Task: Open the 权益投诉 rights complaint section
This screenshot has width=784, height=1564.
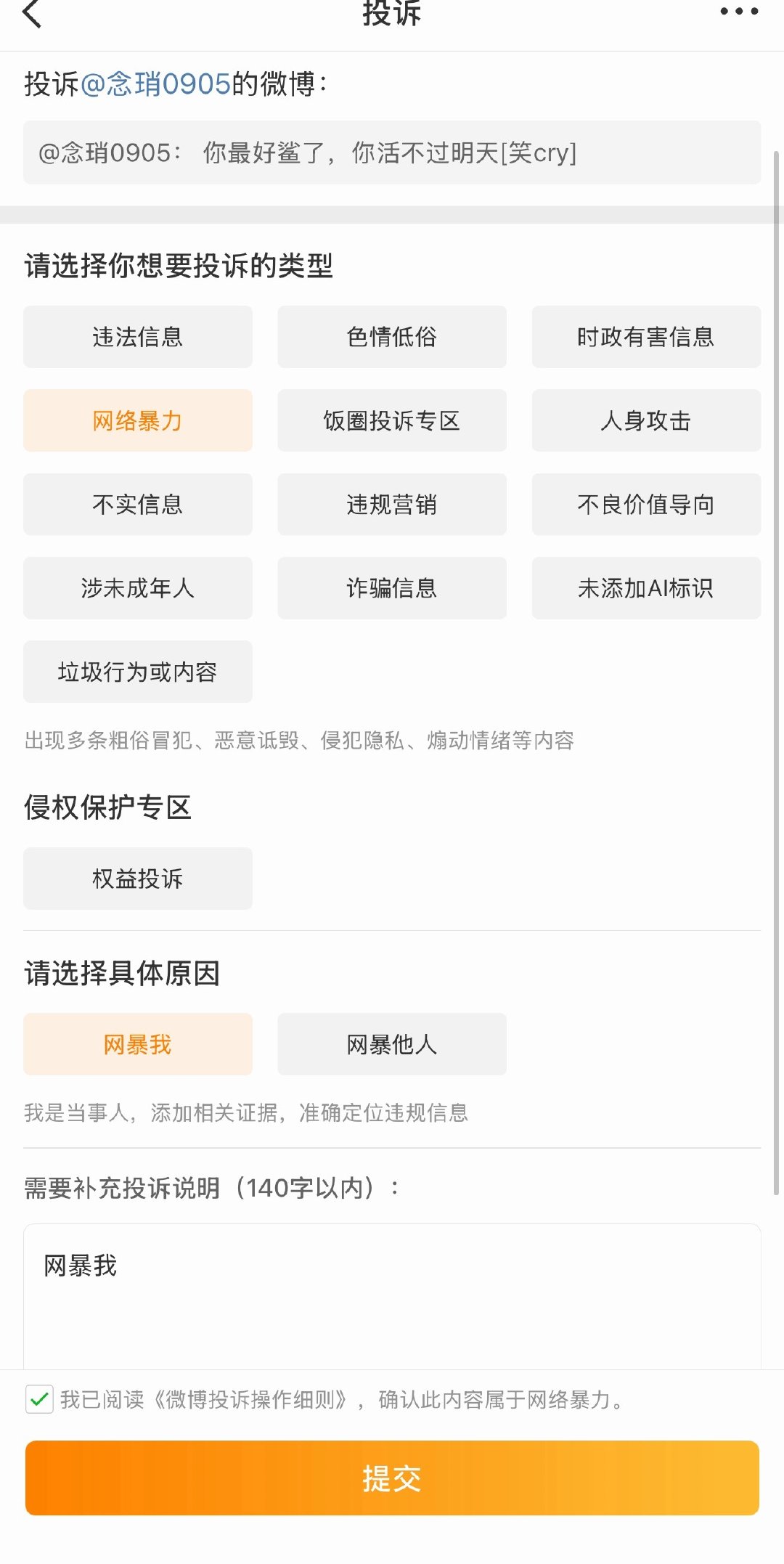Action: click(138, 879)
